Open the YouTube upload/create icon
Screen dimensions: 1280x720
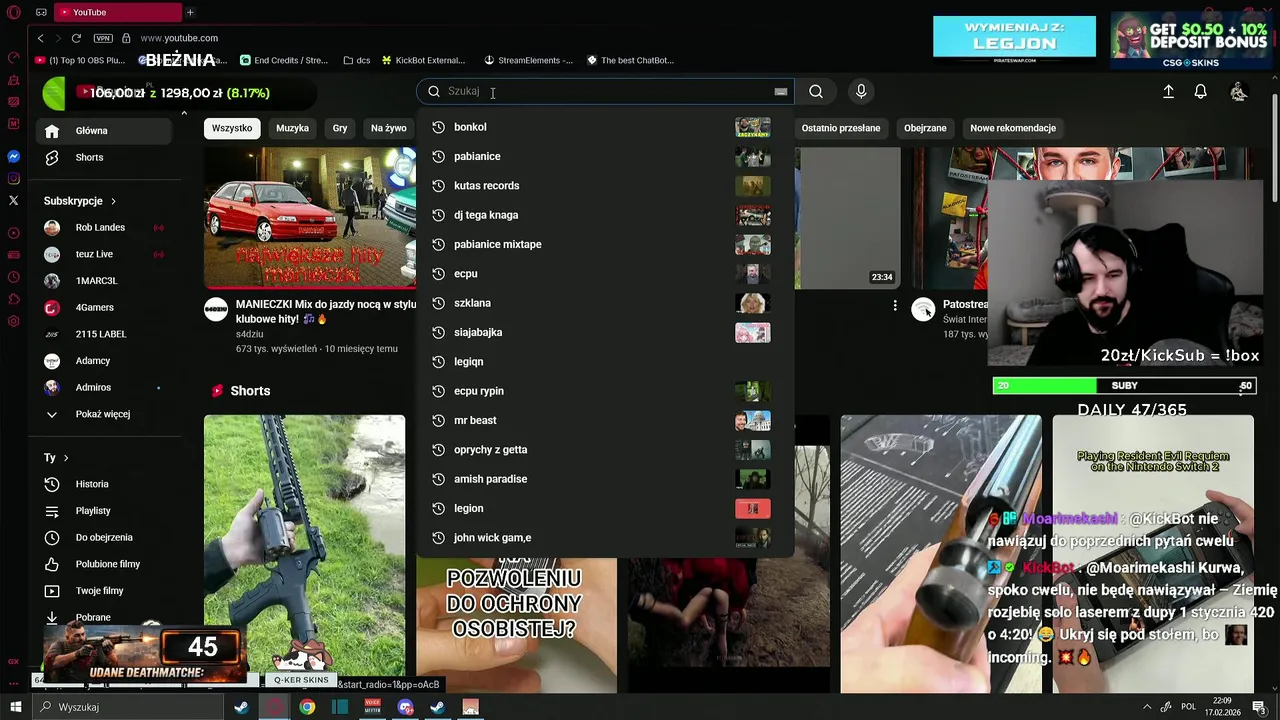coord(1168,91)
